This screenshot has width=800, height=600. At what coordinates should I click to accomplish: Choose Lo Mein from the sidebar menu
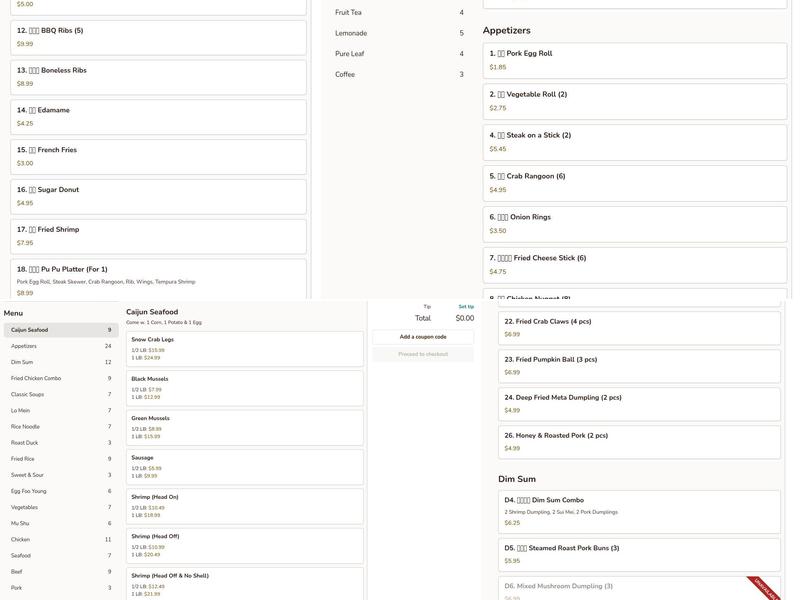click(60, 410)
